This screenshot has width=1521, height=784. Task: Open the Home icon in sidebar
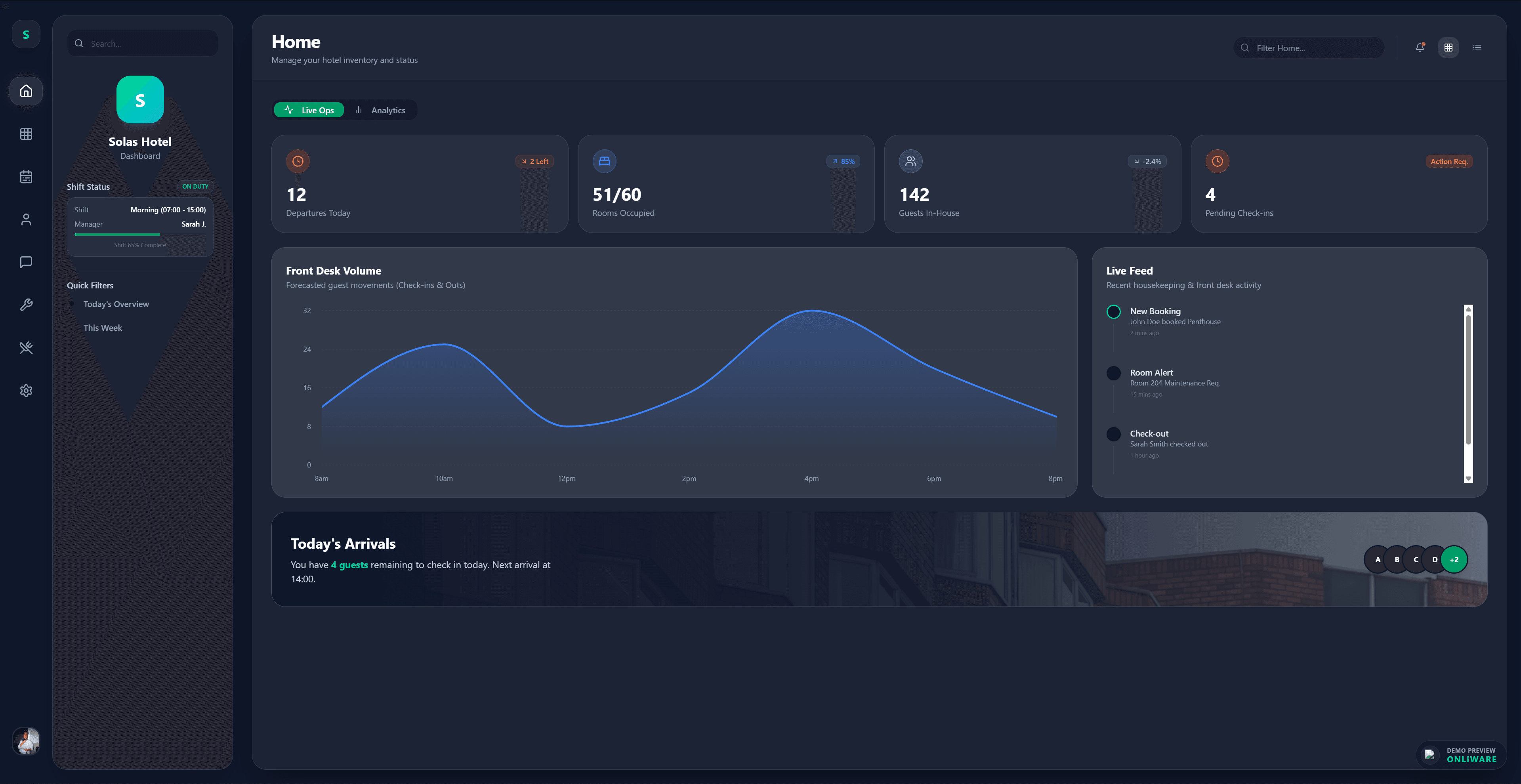pyautogui.click(x=26, y=91)
